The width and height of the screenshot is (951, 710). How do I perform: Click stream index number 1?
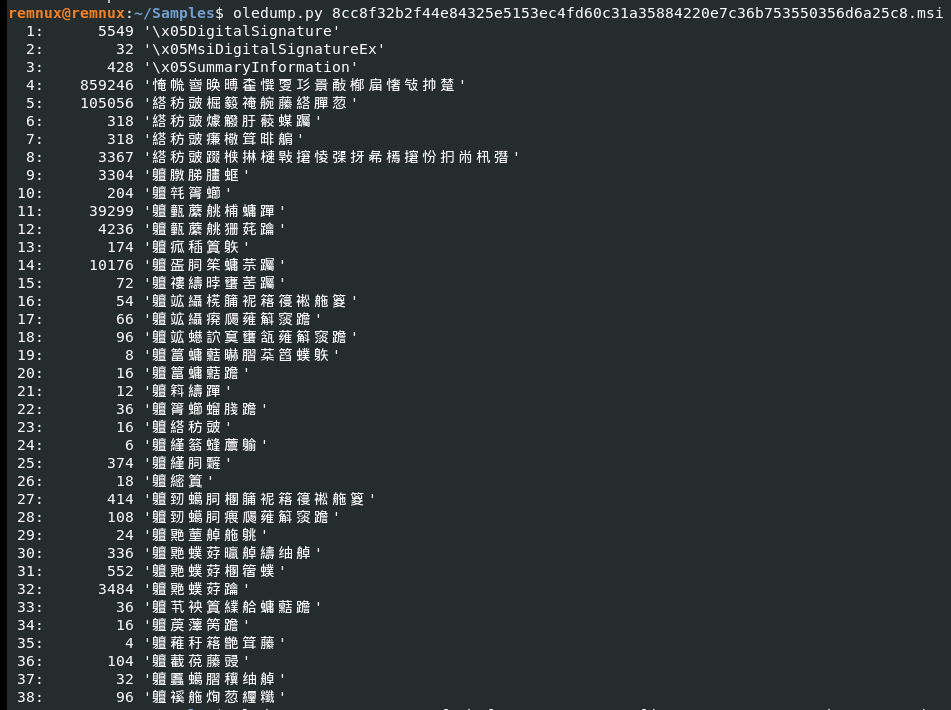click(x=35, y=31)
